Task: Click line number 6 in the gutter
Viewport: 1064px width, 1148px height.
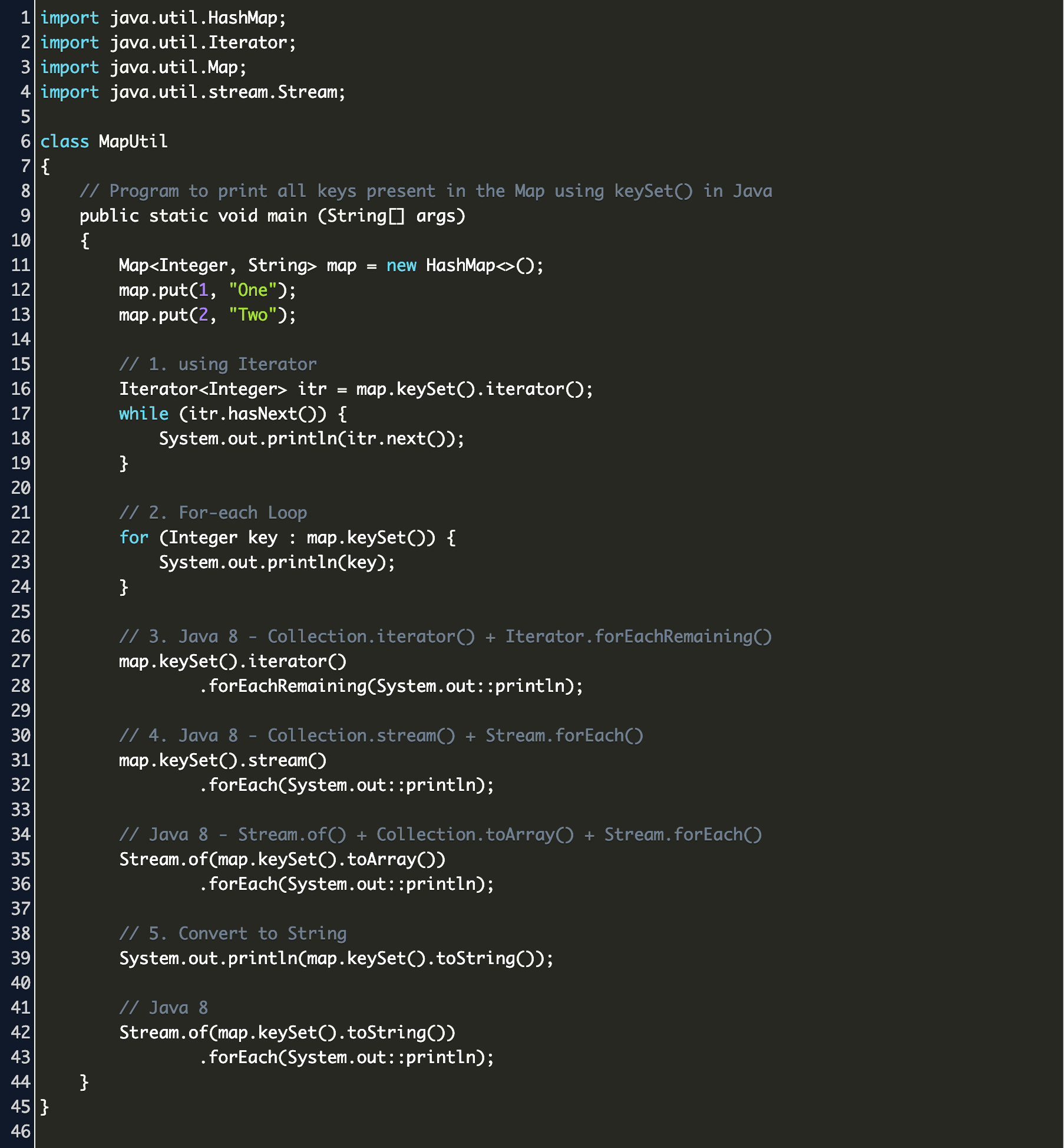Action: pyautogui.click(x=25, y=141)
